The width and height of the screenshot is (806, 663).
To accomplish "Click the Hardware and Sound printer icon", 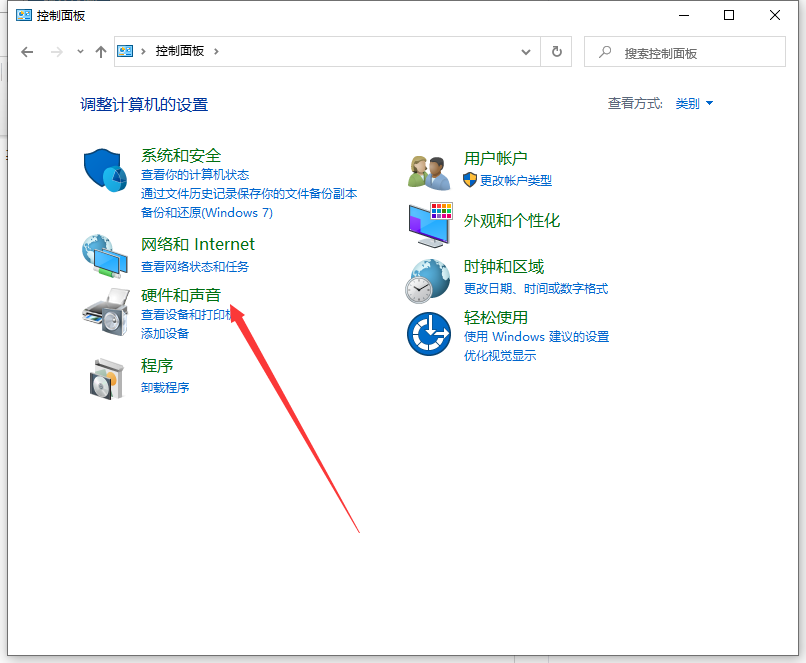I will [x=105, y=311].
